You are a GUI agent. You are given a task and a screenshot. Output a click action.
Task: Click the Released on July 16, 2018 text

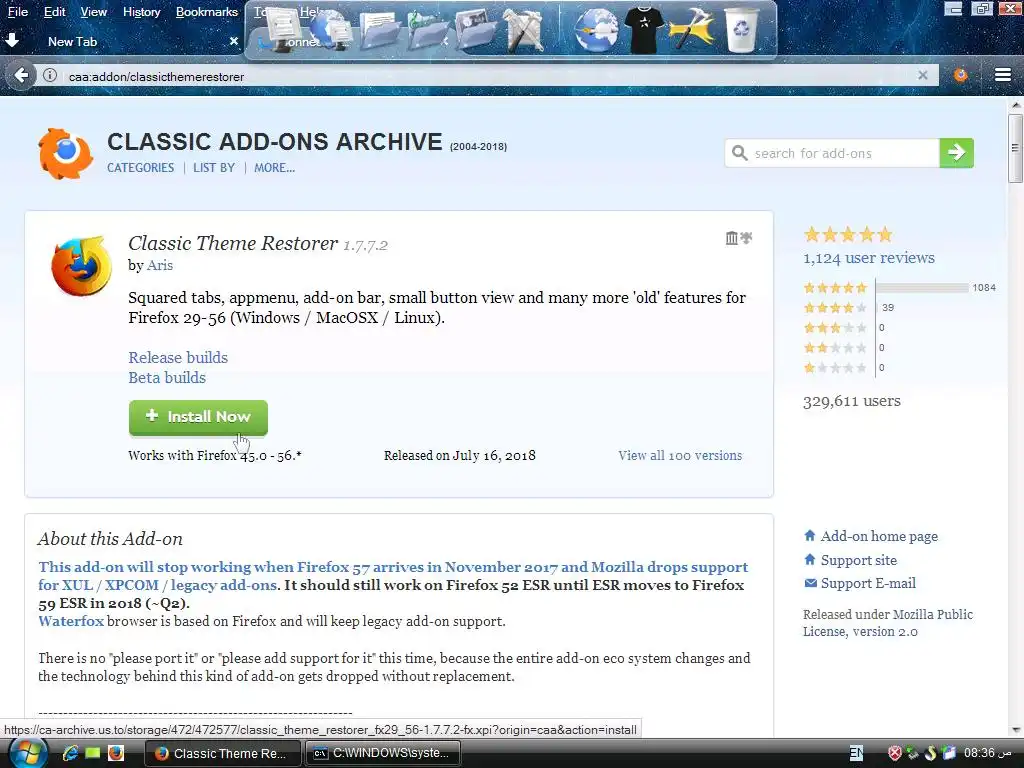coord(460,455)
